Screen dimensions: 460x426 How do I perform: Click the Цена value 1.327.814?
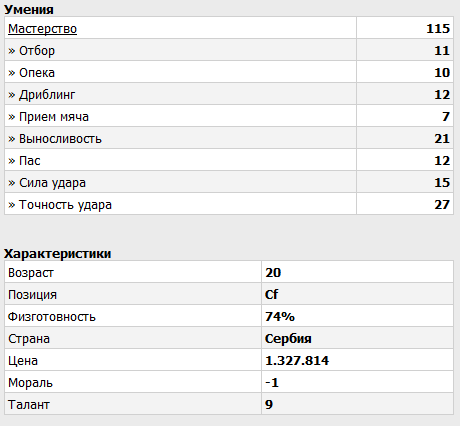point(297,360)
